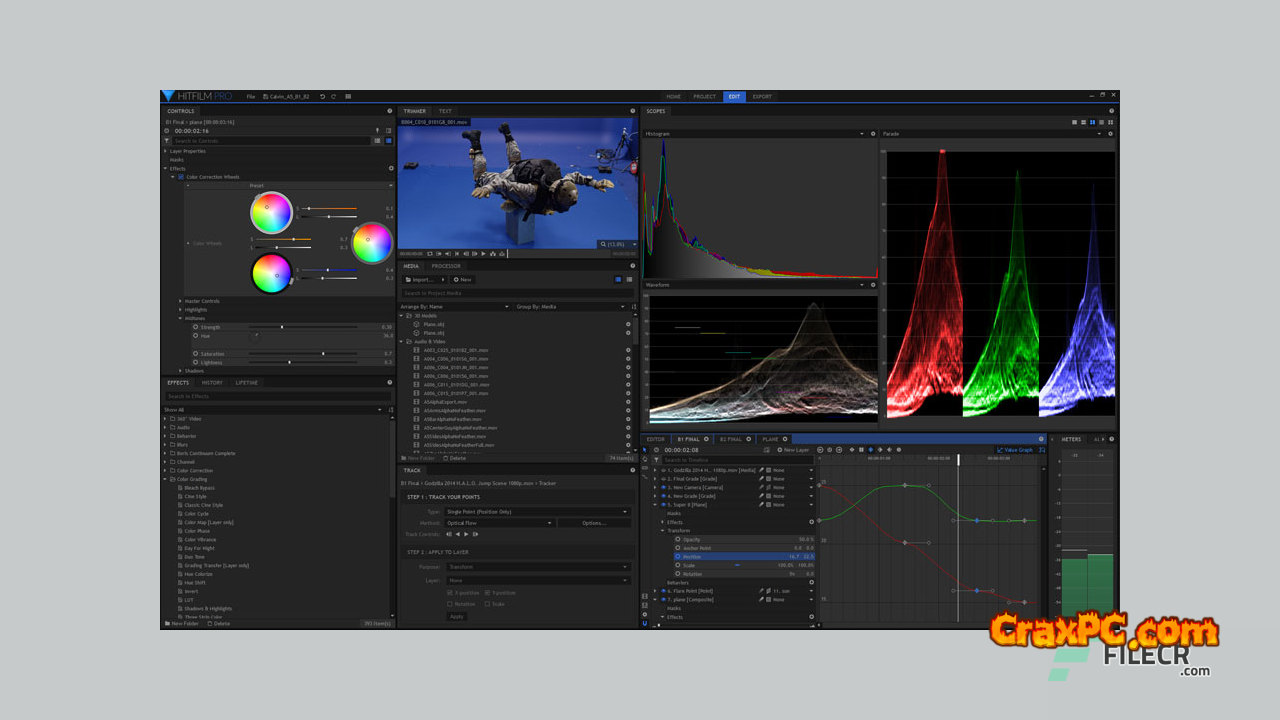Click the sort order icon in Media panel

tap(622, 307)
